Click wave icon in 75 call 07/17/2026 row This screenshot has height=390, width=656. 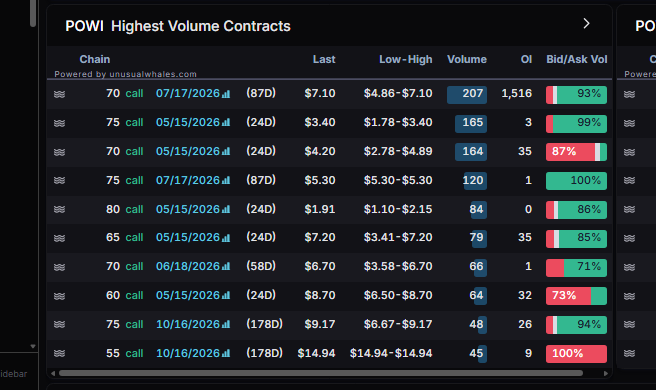click(59, 180)
